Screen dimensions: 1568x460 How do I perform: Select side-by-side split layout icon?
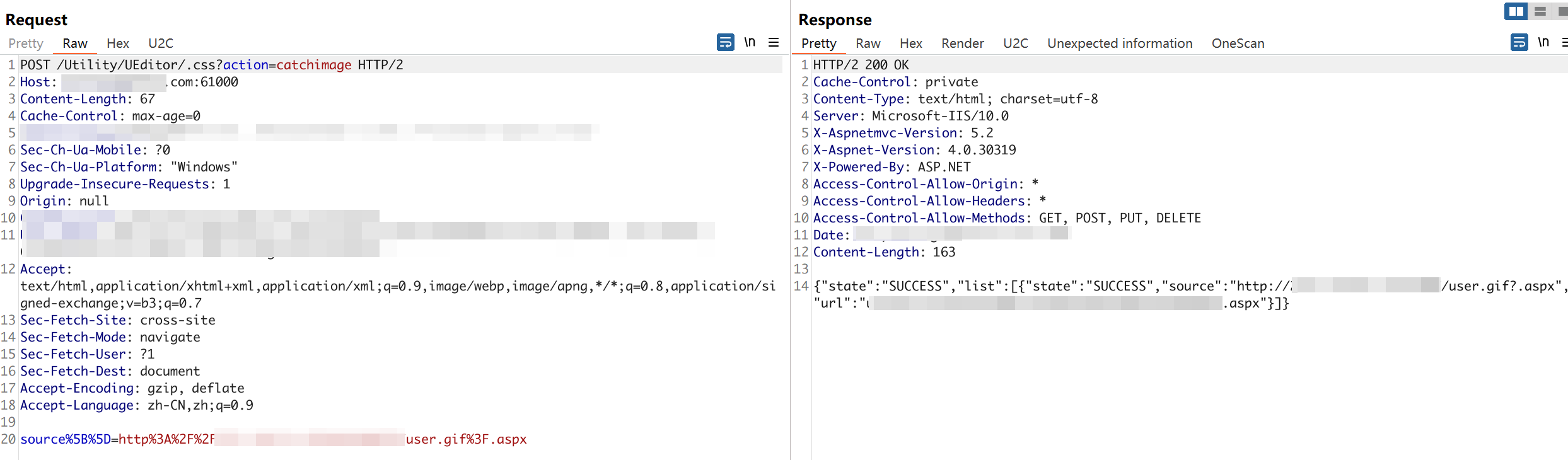click(1516, 11)
